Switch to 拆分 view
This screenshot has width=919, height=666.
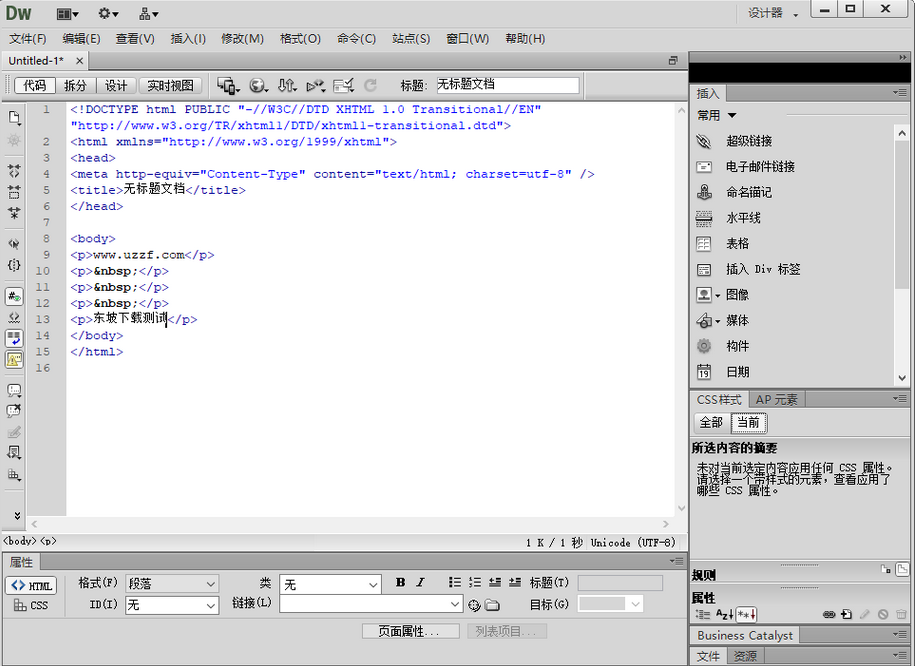[x=75, y=86]
